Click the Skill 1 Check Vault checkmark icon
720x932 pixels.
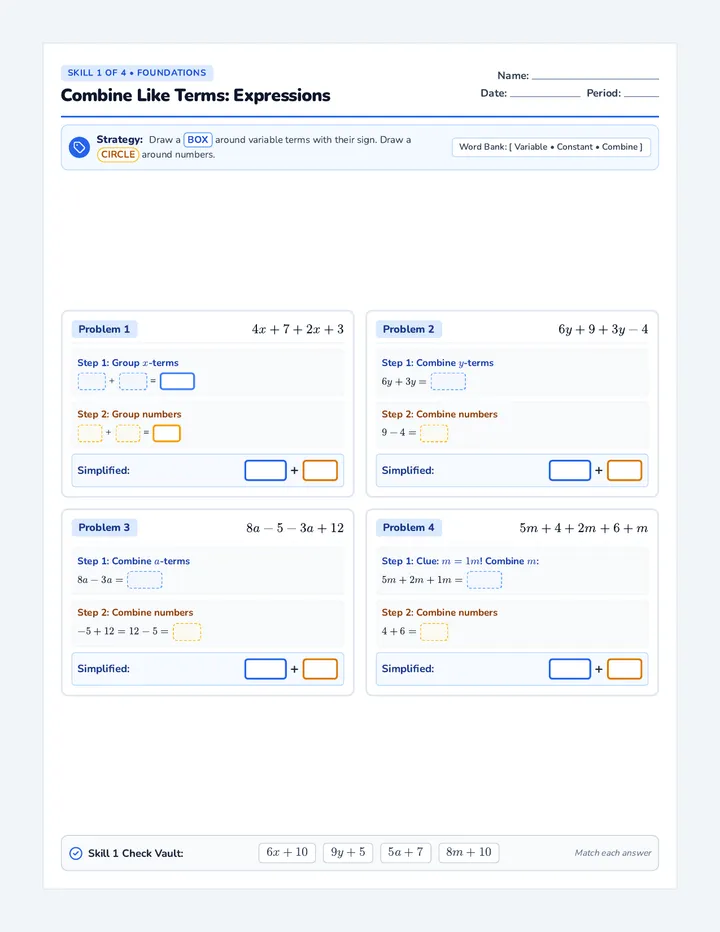pyautogui.click(x=76, y=853)
